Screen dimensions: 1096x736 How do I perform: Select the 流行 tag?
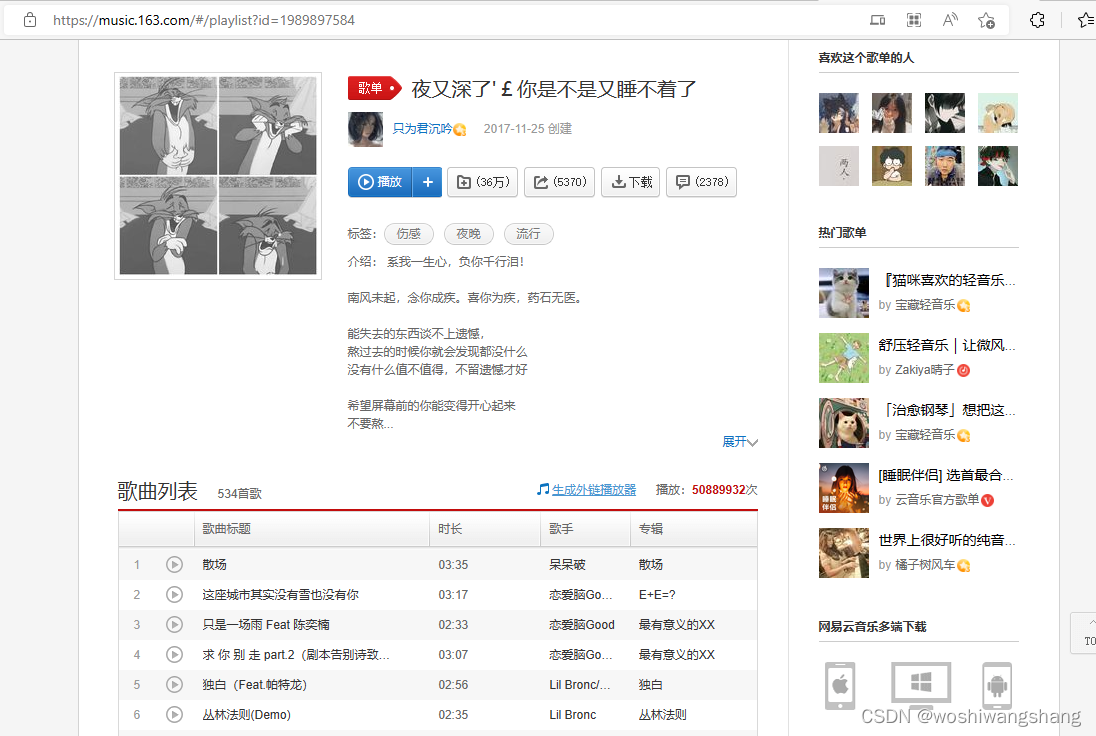point(528,233)
